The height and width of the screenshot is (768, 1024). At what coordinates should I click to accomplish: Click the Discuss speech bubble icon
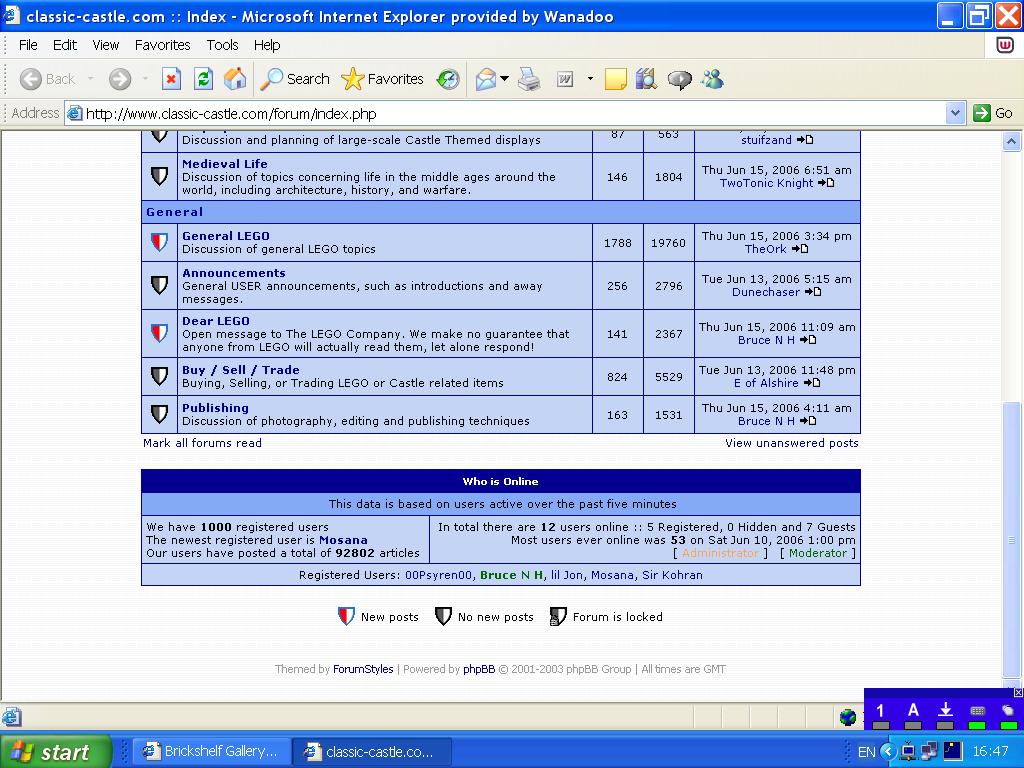pos(680,79)
